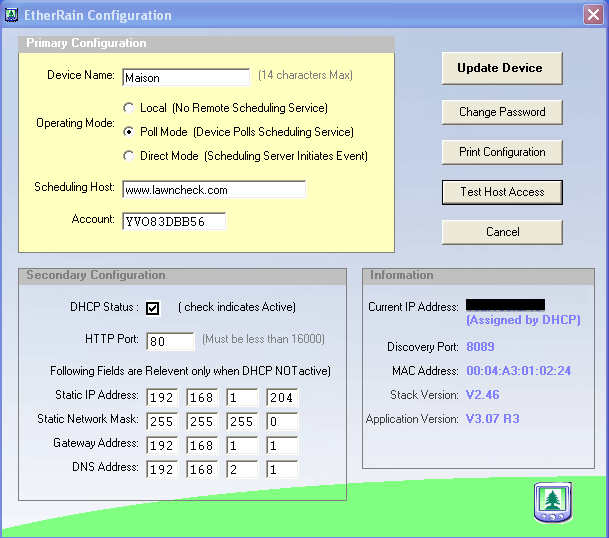The height and width of the screenshot is (538, 609).
Task: Click Static IP Address second octet field
Action: (202, 397)
